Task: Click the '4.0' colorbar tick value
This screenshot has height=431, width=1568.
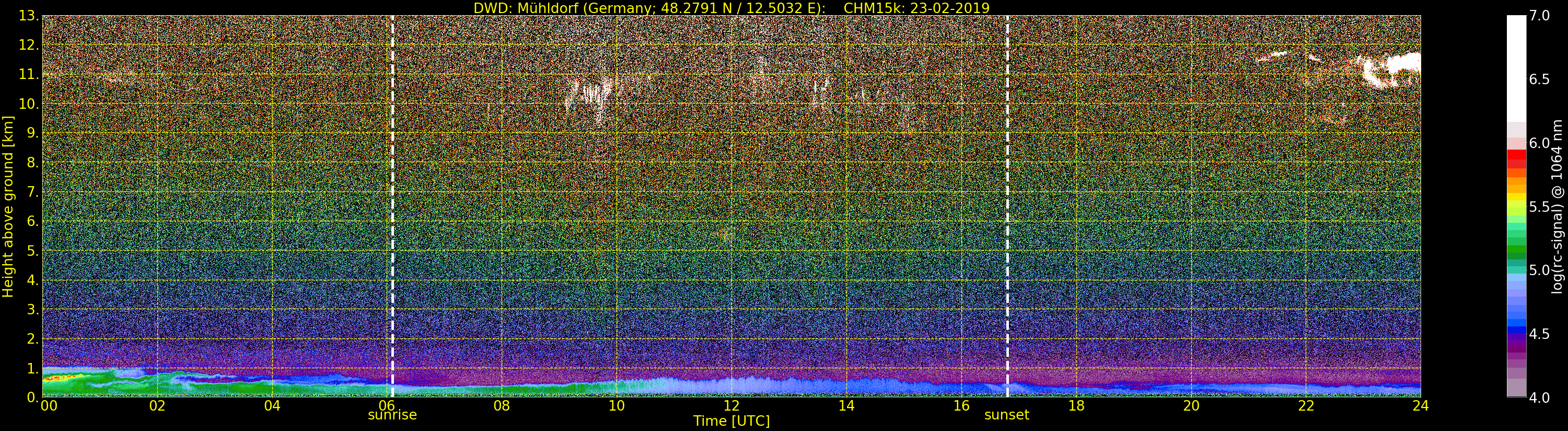Action: tap(1539, 398)
